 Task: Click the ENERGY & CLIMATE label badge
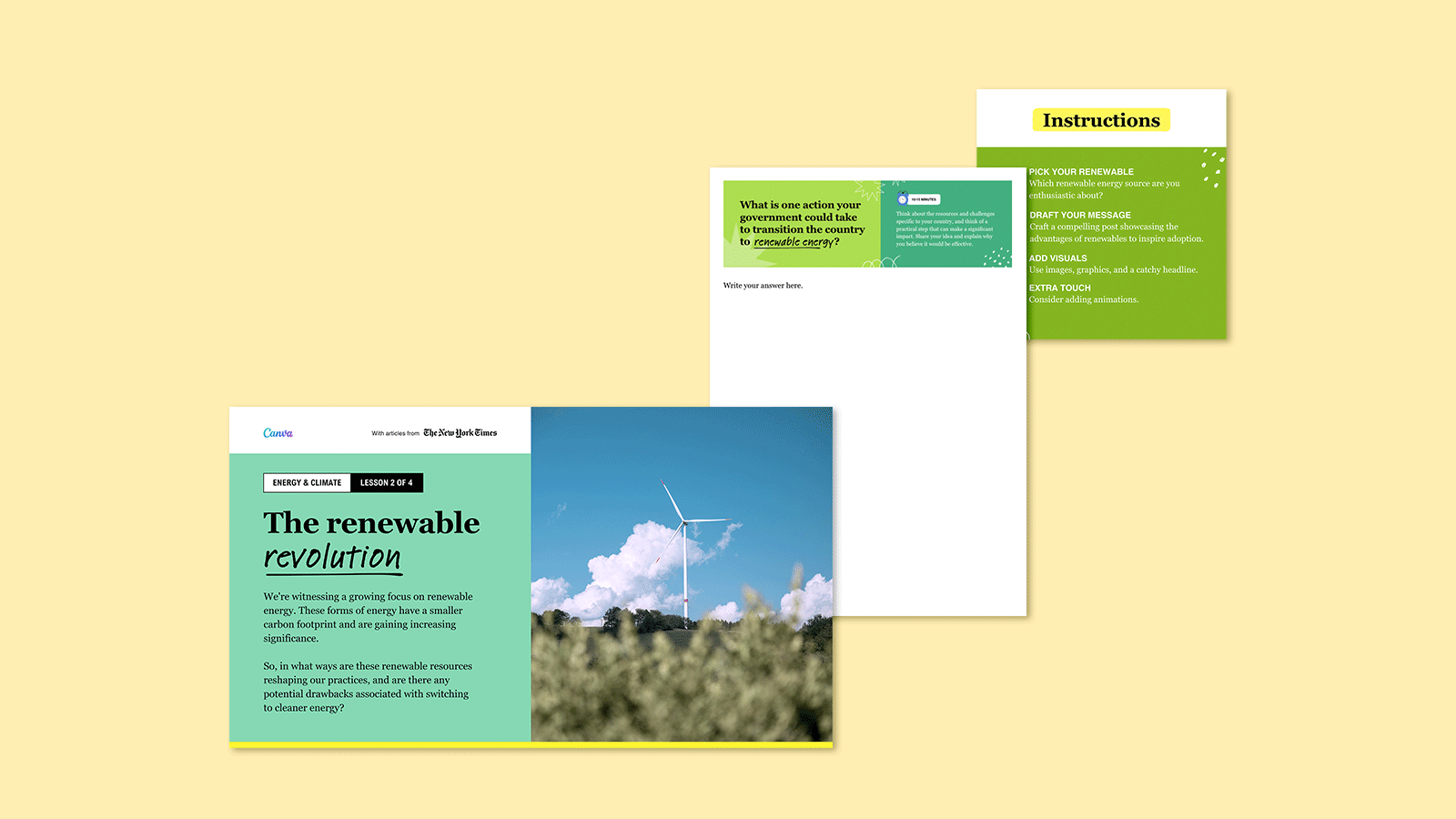307,482
